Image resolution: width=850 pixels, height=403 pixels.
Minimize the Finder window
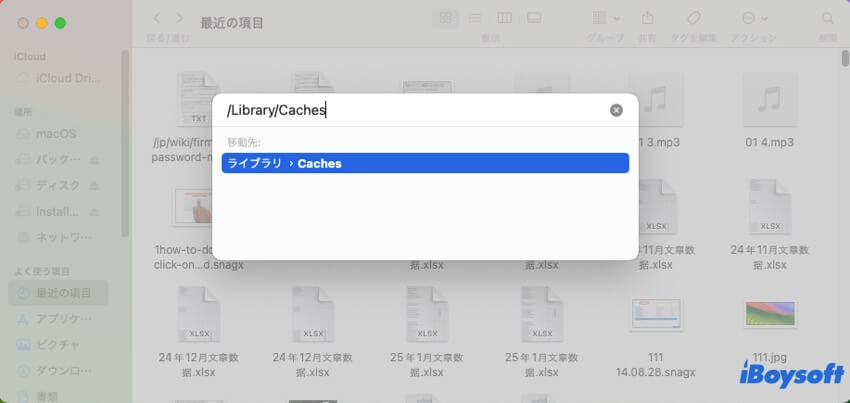pos(42,23)
